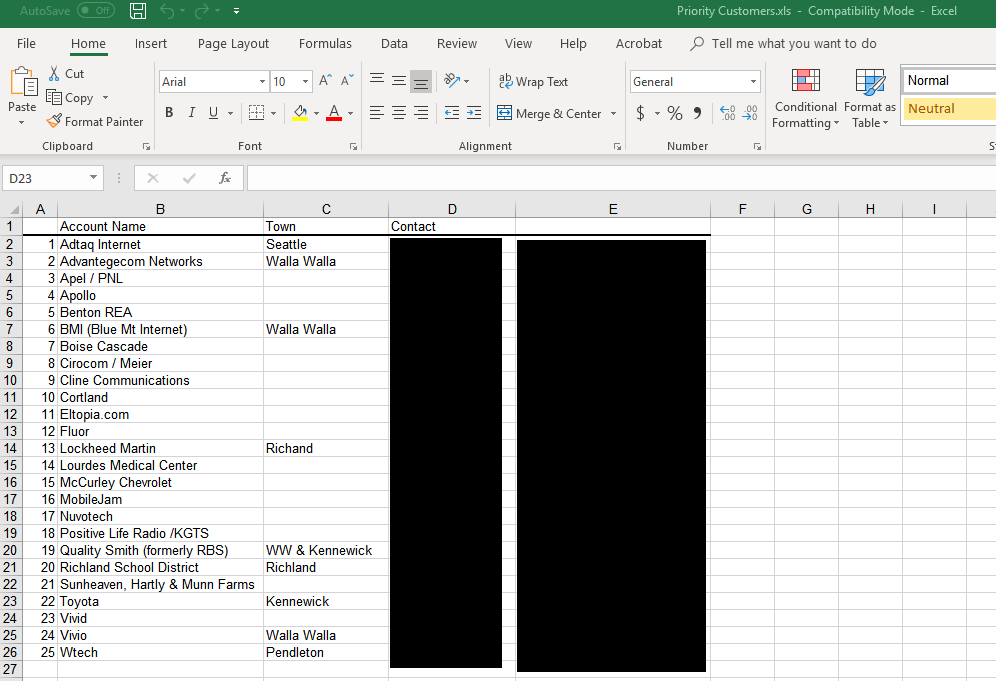Toggle Bold formatting
The image size is (996, 681).
169,113
